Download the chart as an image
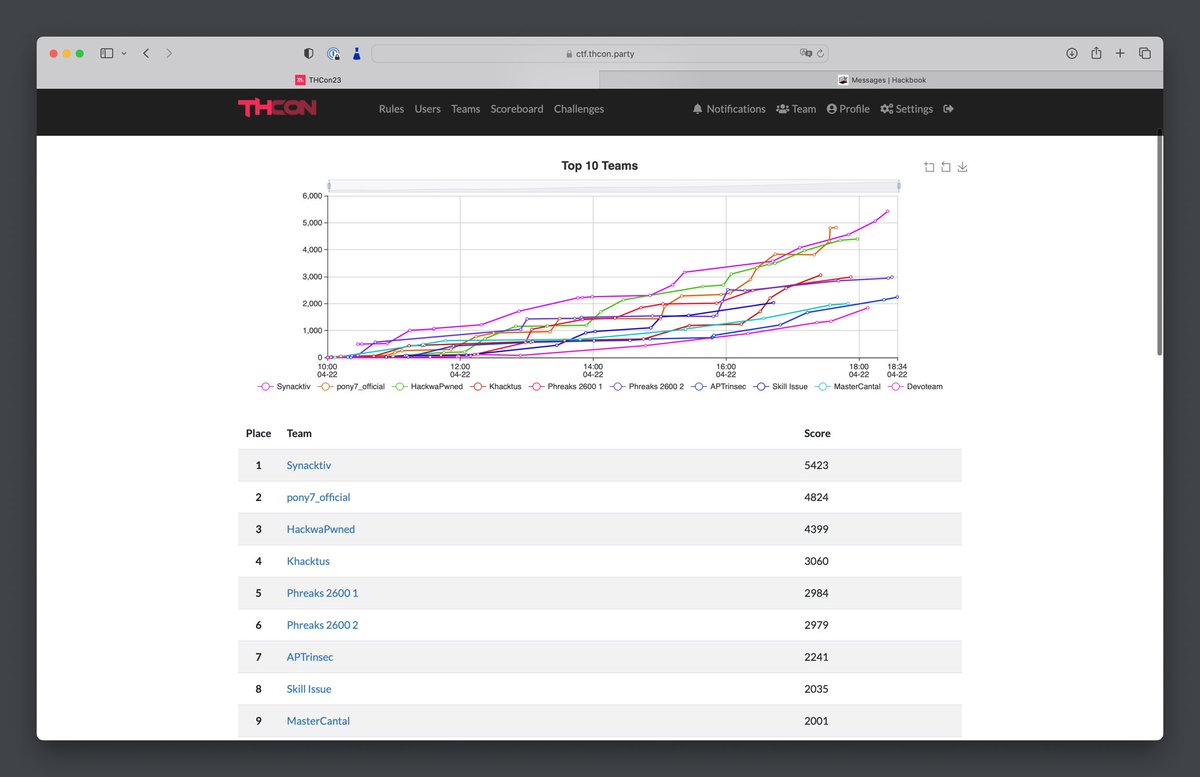Screen dimensions: 1200x777 (962, 167)
